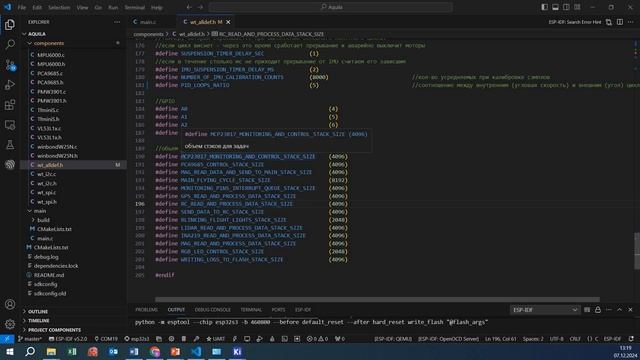Open the Run and Debug view
The height and width of the screenshot is (360, 640).
tap(10, 84)
